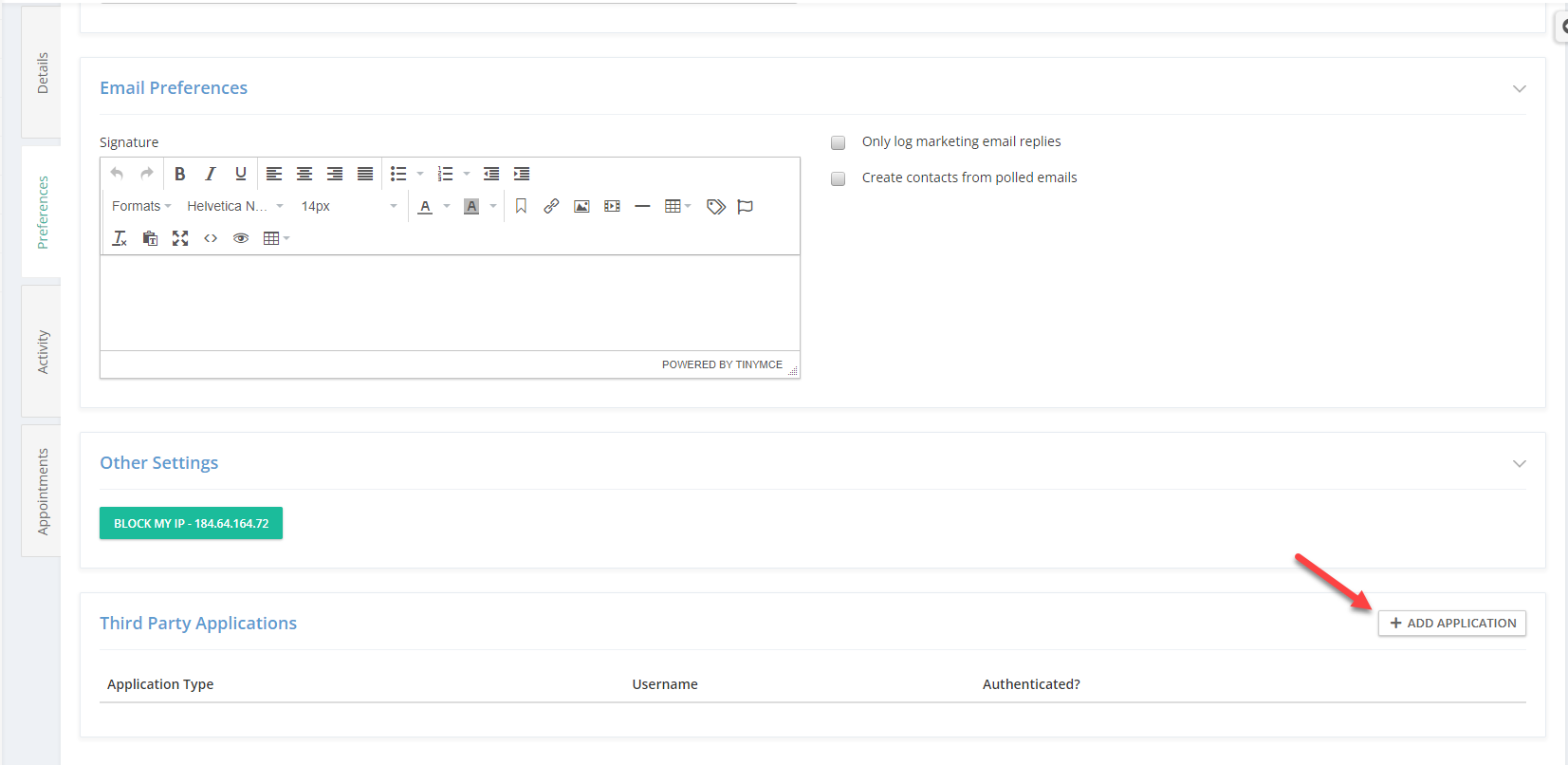Enable Create contacts from polled emails
This screenshot has width=1568, height=765.
pos(839,178)
